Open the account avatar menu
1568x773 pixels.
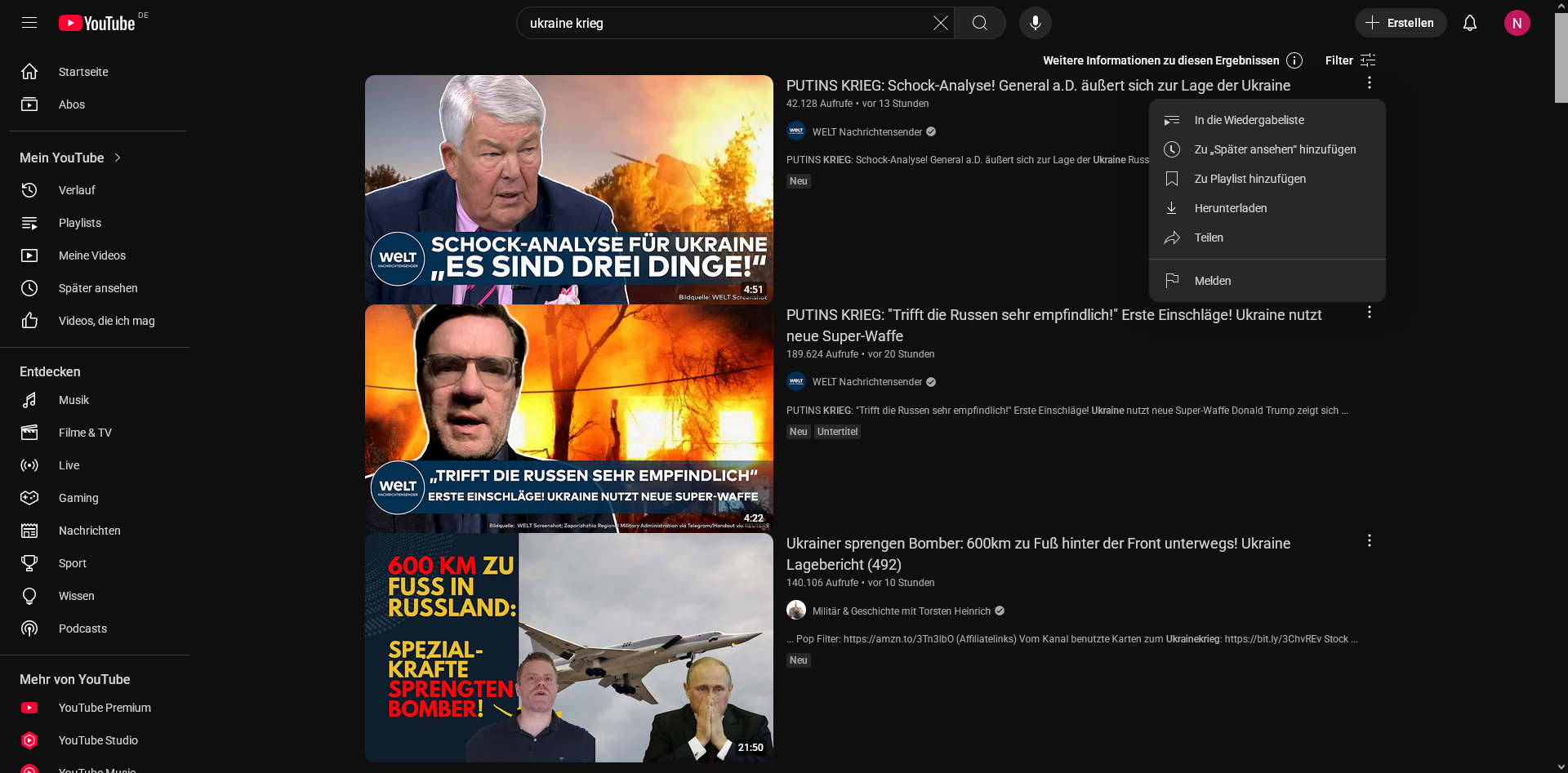1517,23
